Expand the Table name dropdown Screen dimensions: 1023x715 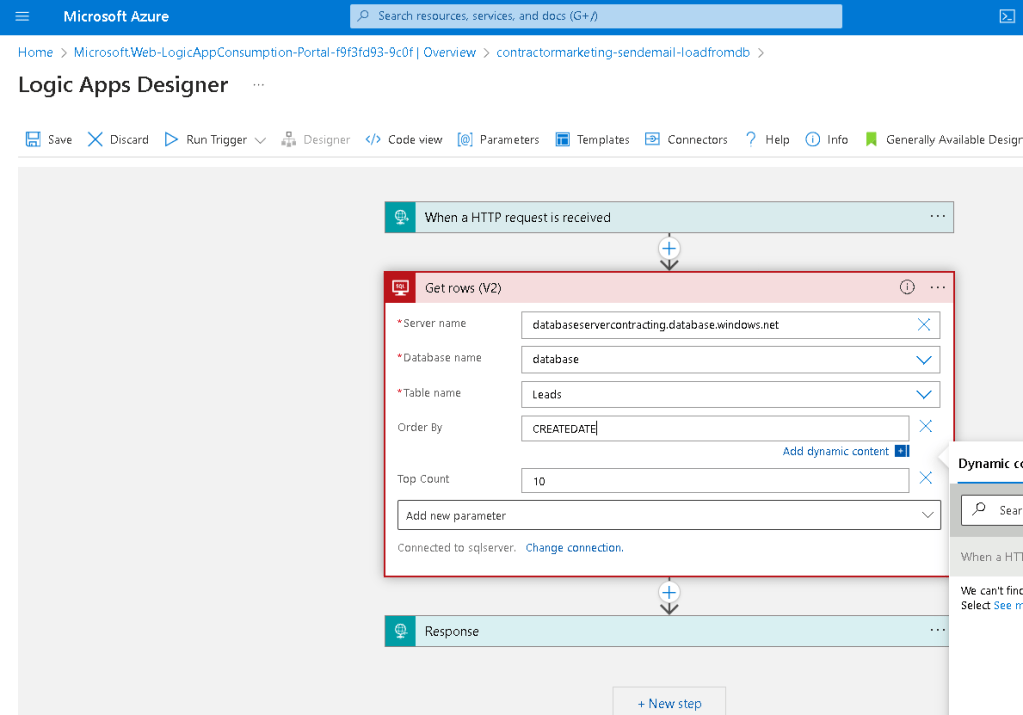tap(924, 395)
